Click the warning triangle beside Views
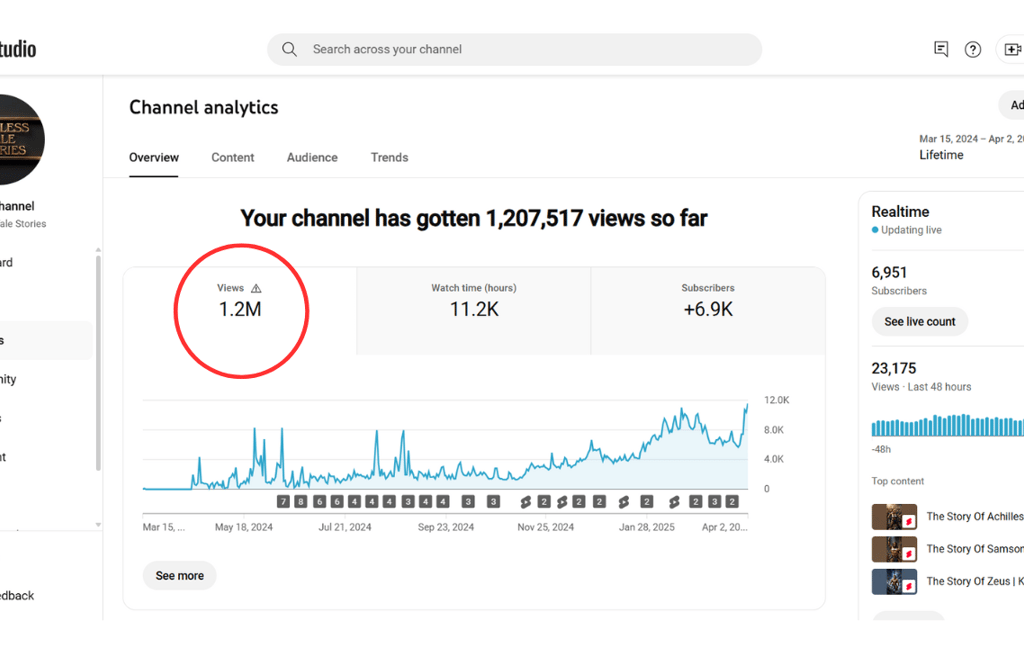This screenshot has width=1024, height=648. click(x=256, y=288)
